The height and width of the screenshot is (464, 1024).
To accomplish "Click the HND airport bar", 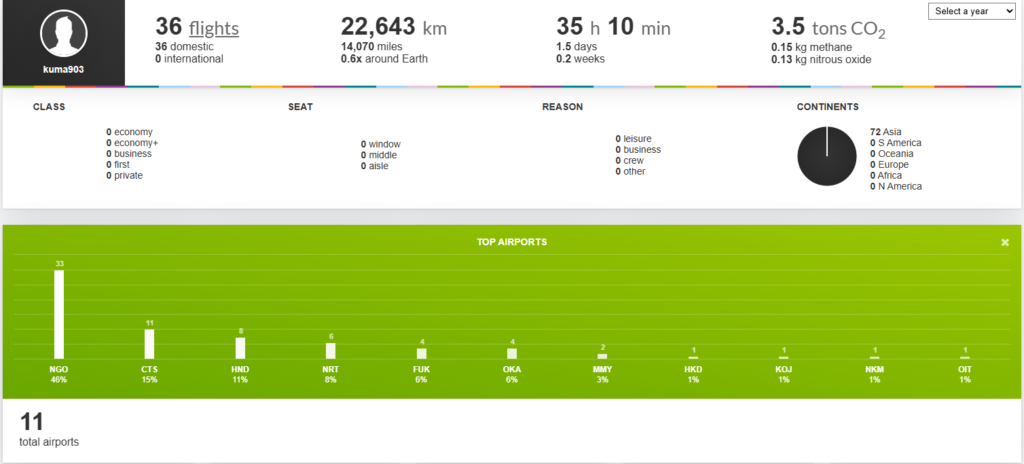I will (240, 347).
